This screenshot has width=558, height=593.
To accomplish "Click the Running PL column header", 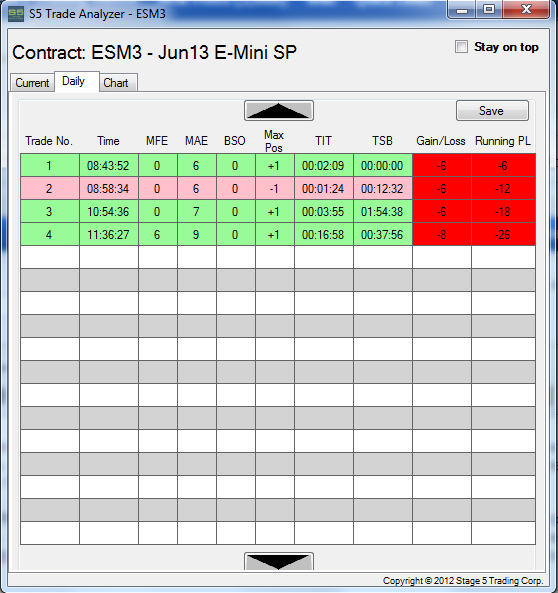I will (503, 141).
